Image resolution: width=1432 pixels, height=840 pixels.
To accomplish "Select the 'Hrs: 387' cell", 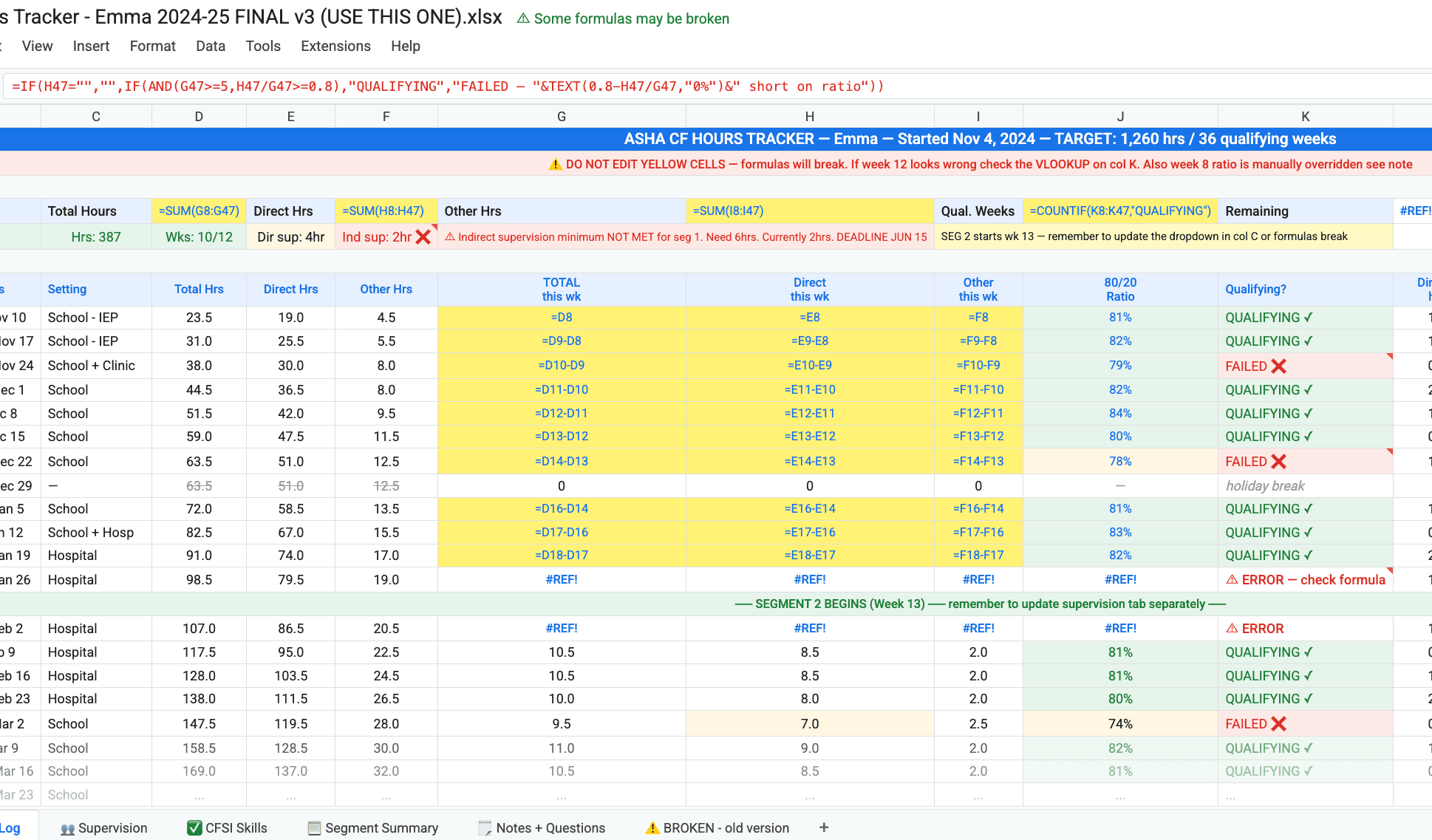I will 96,237.
